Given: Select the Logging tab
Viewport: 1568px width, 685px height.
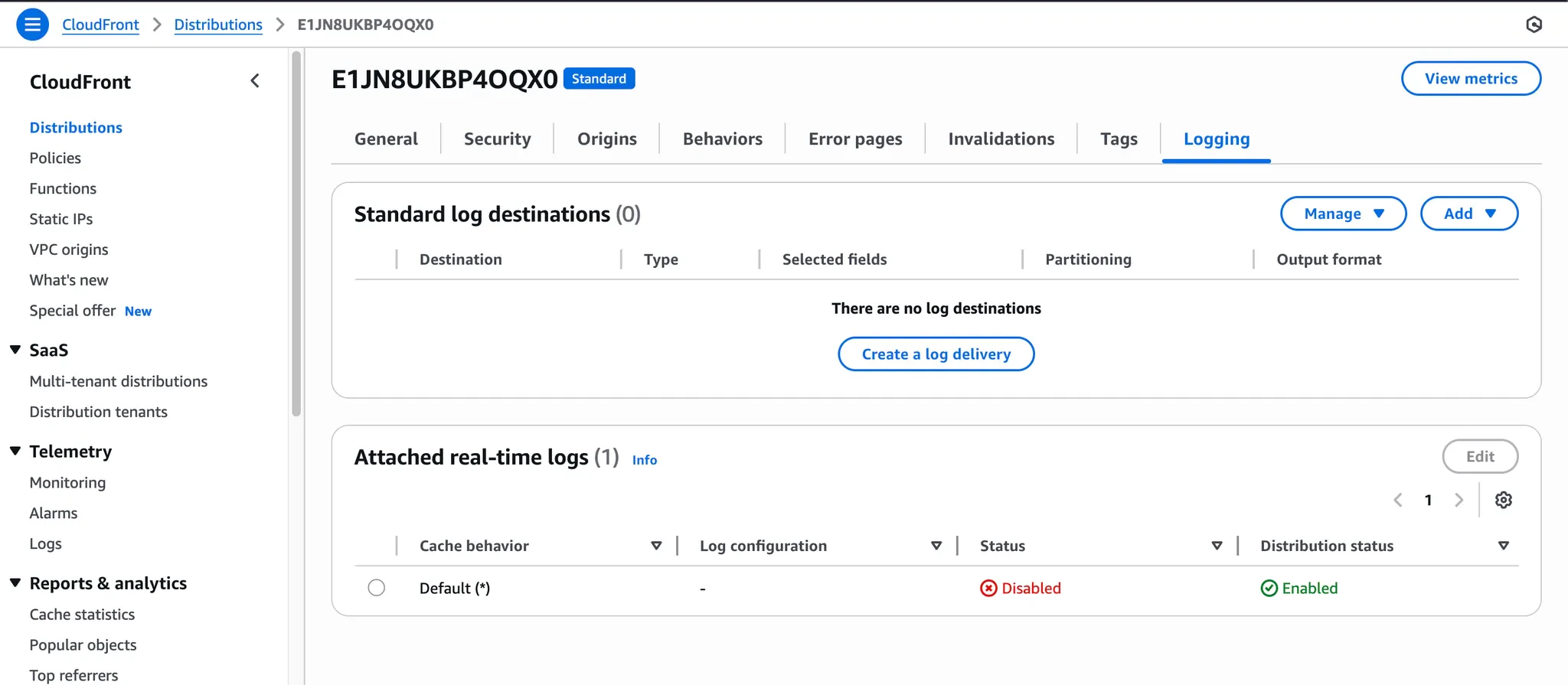Looking at the screenshot, I should pyautogui.click(x=1216, y=139).
